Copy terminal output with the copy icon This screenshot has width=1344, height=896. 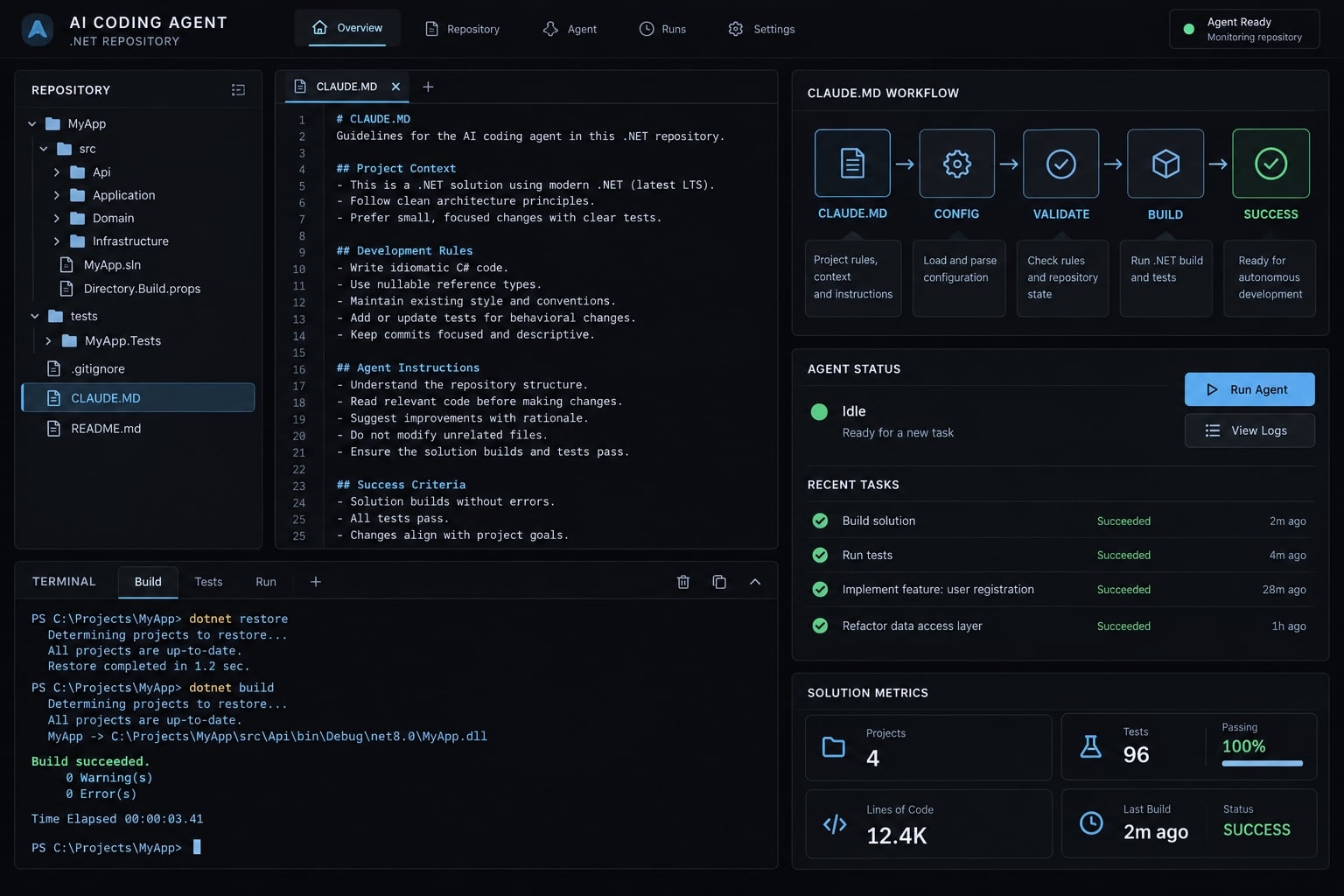pyautogui.click(x=719, y=582)
